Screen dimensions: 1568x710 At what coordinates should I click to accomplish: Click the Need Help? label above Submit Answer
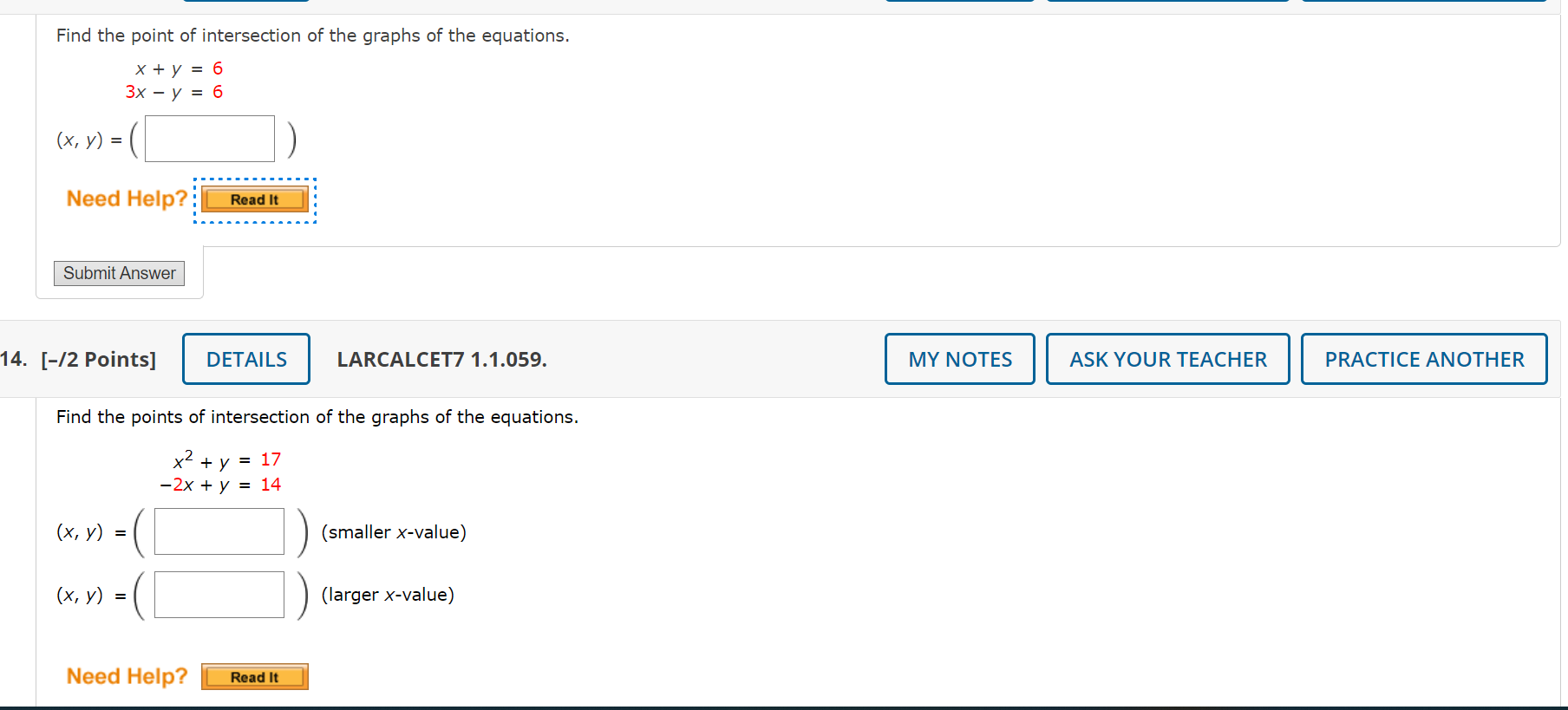pos(126,199)
